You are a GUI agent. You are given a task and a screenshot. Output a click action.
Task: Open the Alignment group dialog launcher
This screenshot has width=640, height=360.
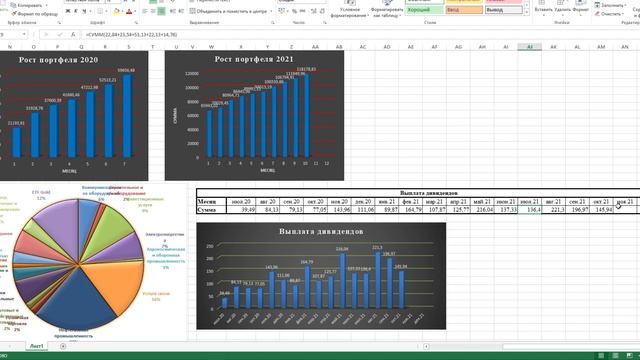point(272,23)
